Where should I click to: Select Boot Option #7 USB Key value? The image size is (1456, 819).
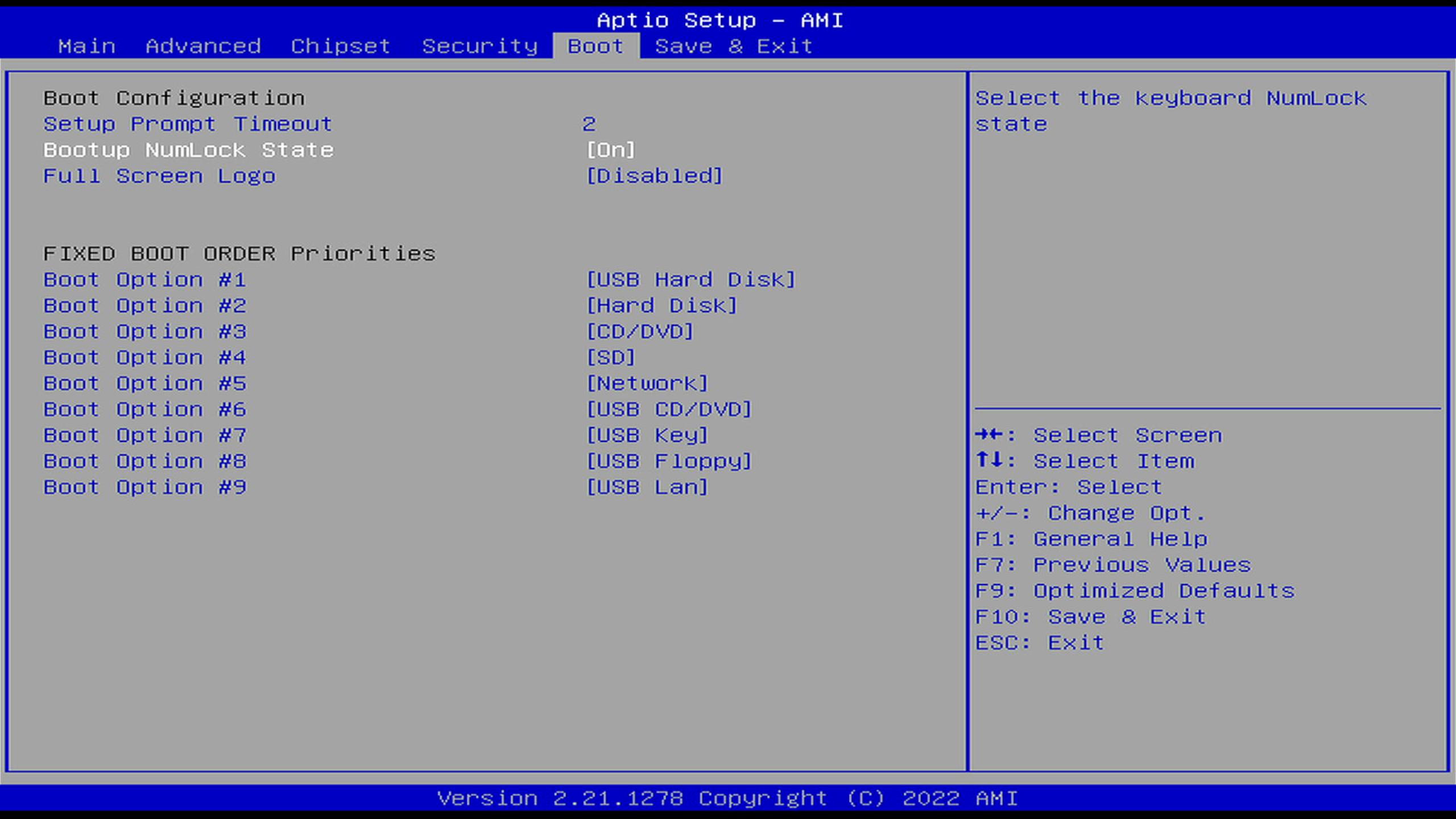647,436
